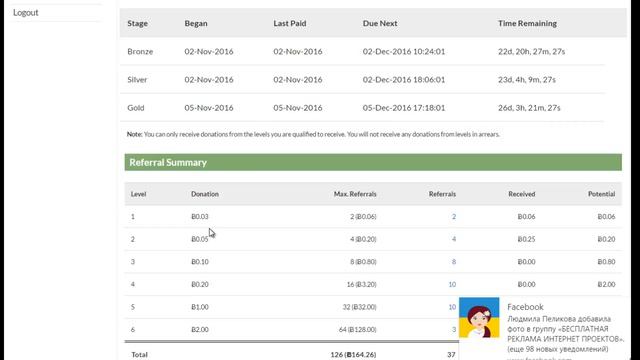Screen dimensions: 640x360
Task: Click Facebook notification avatar thumbnail
Action: 479,318
